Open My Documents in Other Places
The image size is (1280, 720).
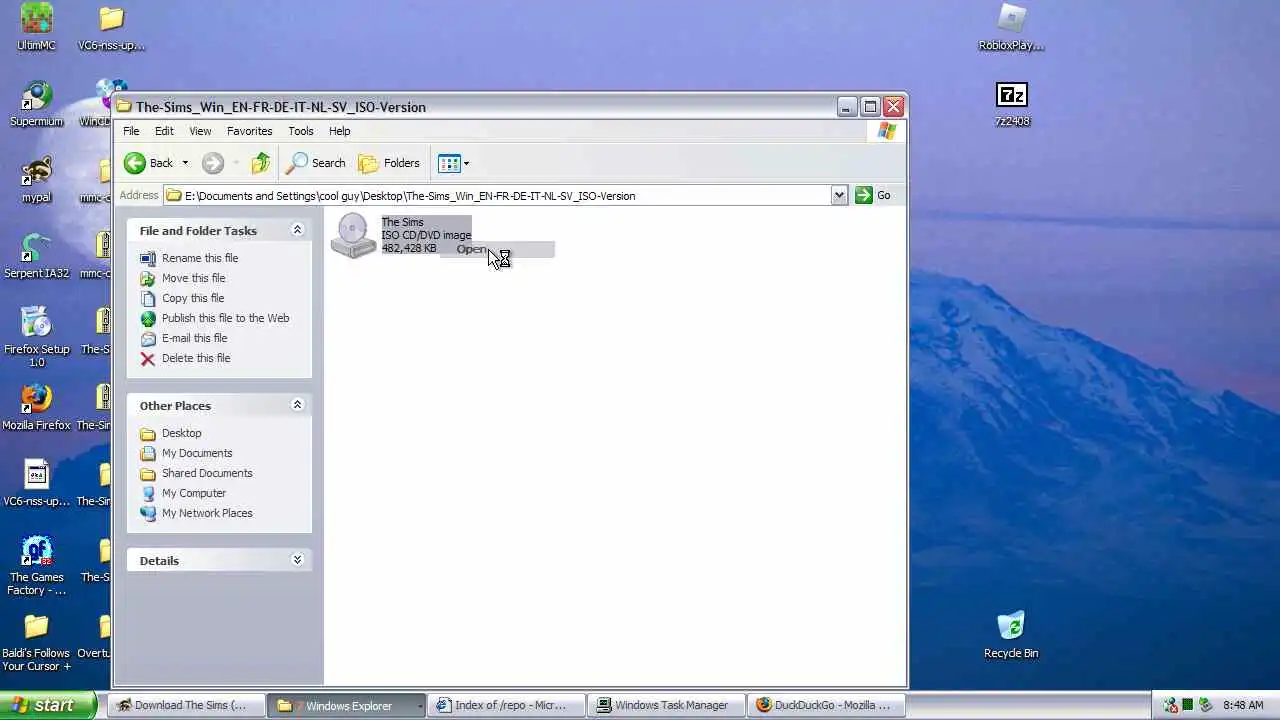197,453
